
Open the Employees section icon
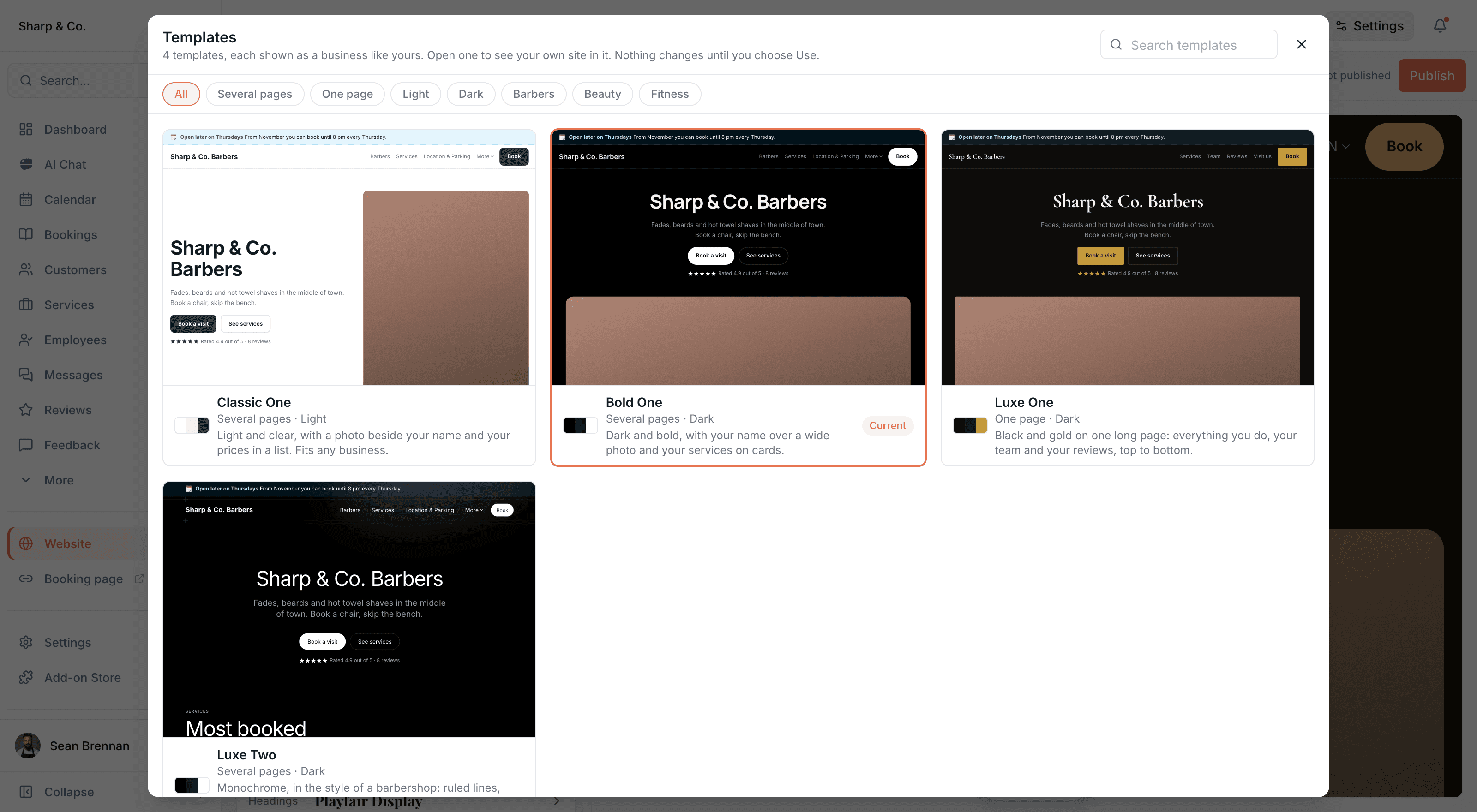tap(26, 340)
